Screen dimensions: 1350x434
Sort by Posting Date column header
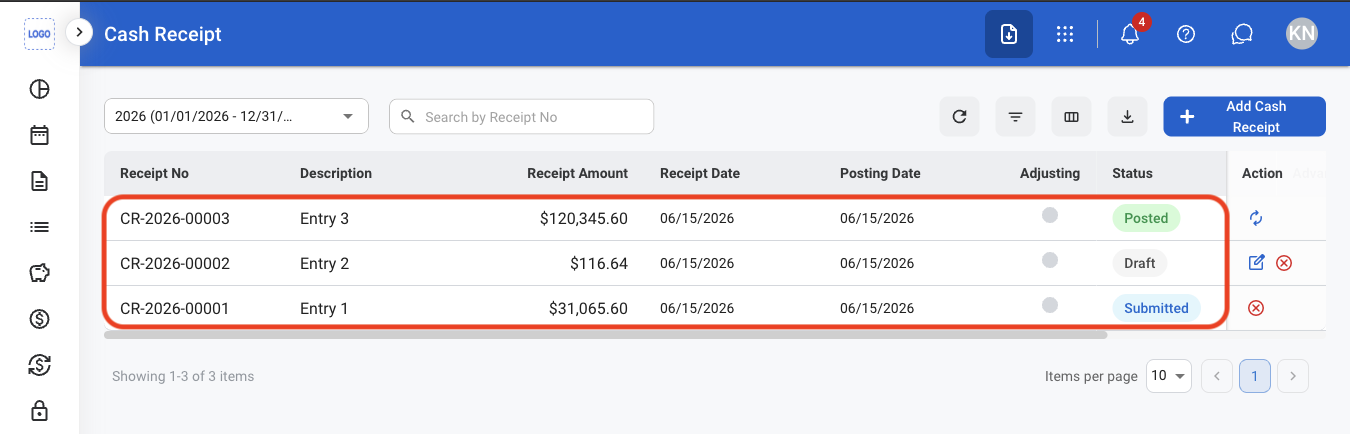coord(880,173)
